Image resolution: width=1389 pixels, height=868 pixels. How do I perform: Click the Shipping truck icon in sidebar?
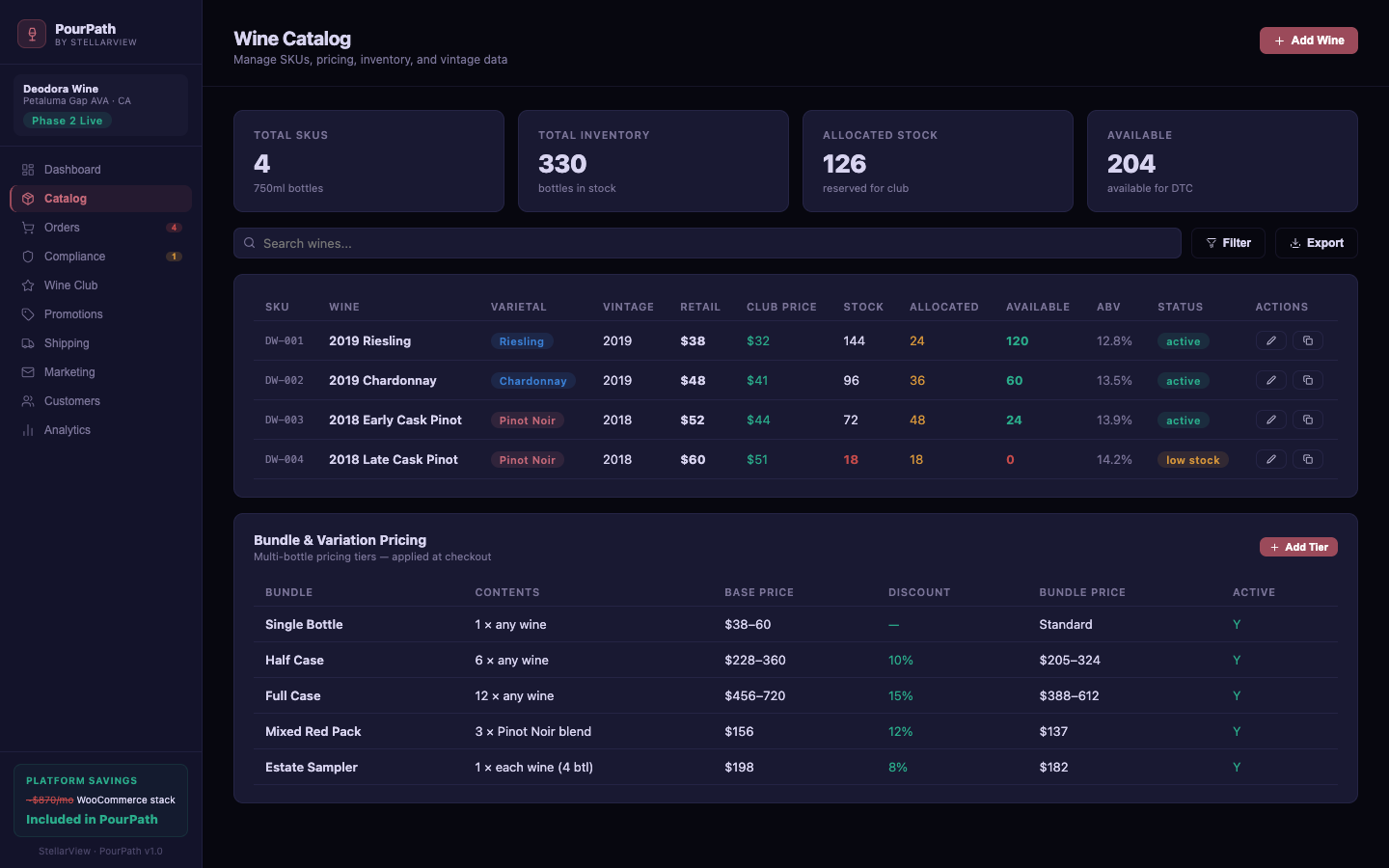pyautogui.click(x=28, y=343)
